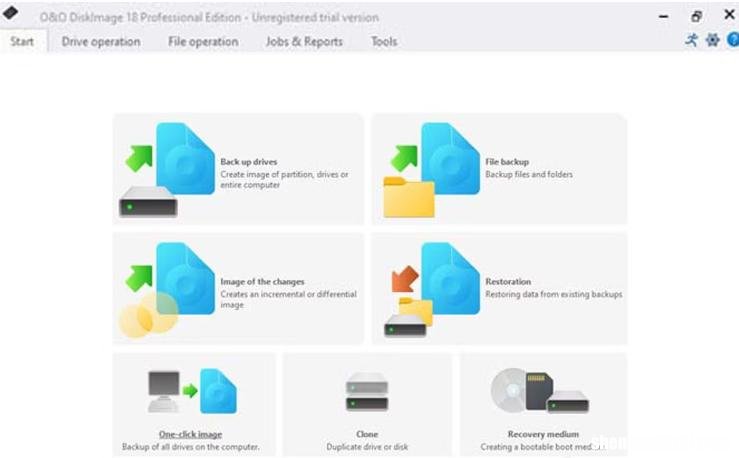This screenshot has height=458, width=739.
Task: Click the Restoration orange arrow icon
Action: click(x=405, y=278)
